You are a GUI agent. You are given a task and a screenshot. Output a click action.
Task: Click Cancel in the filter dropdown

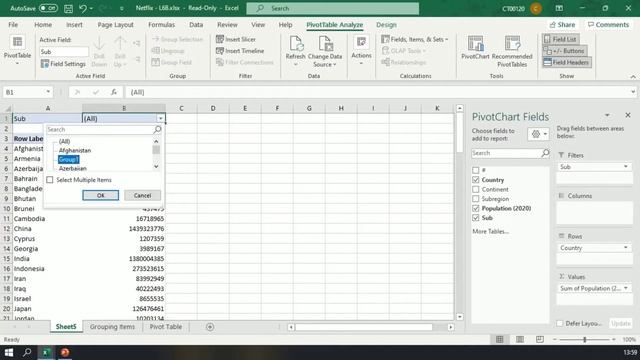(x=142, y=195)
